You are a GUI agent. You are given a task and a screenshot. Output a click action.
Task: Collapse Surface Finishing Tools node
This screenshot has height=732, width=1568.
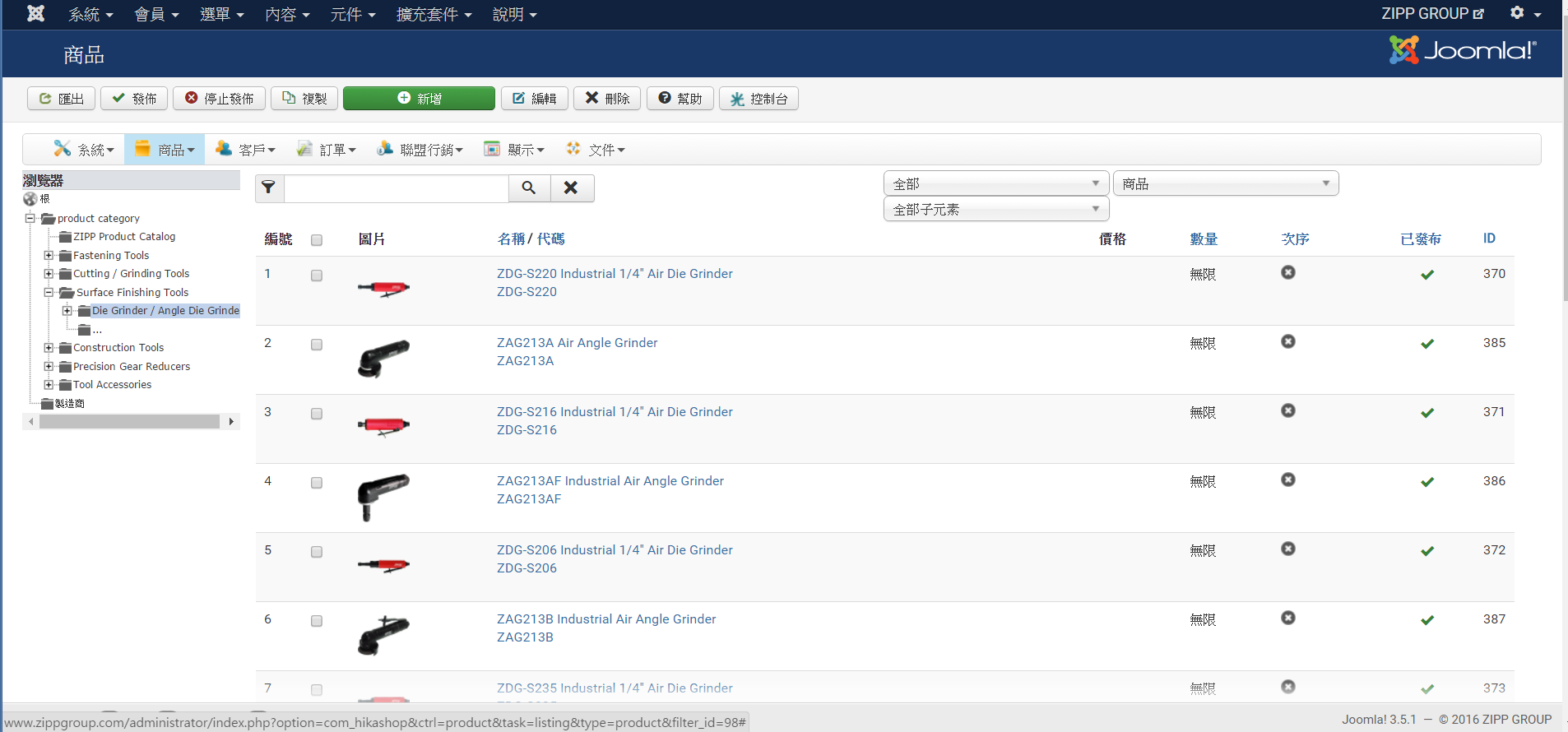coord(49,292)
